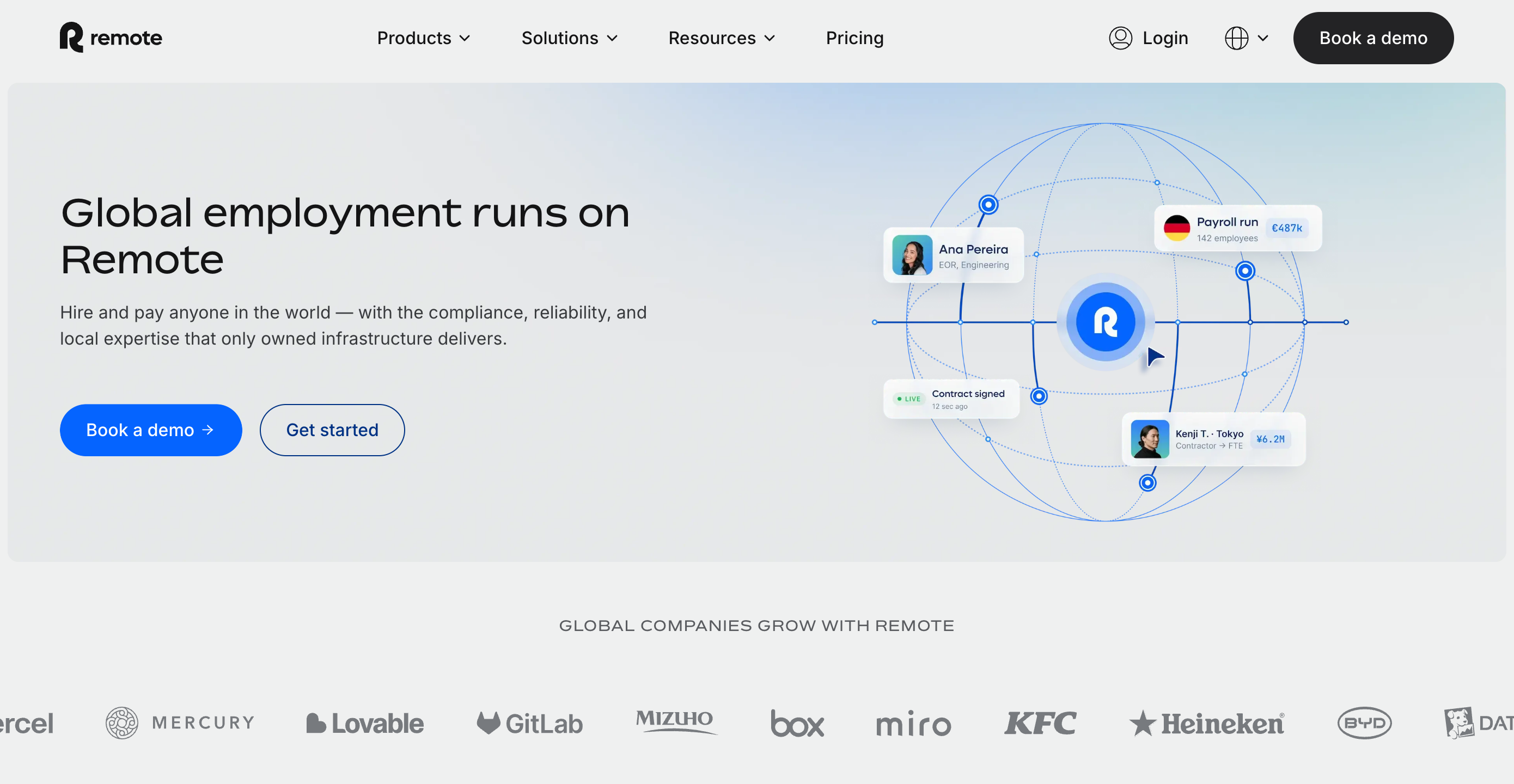
Task: Click the Login link text
Action: coord(1165,38)
